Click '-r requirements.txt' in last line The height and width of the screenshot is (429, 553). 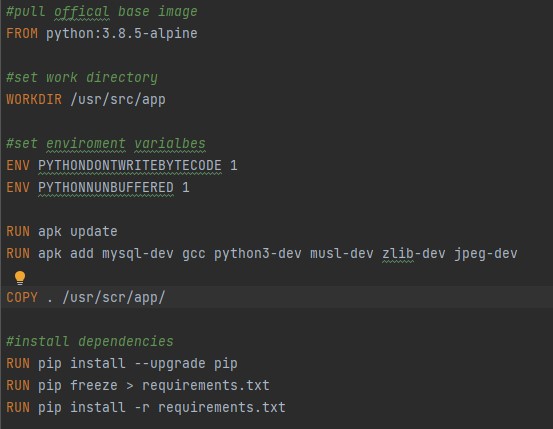210,407
